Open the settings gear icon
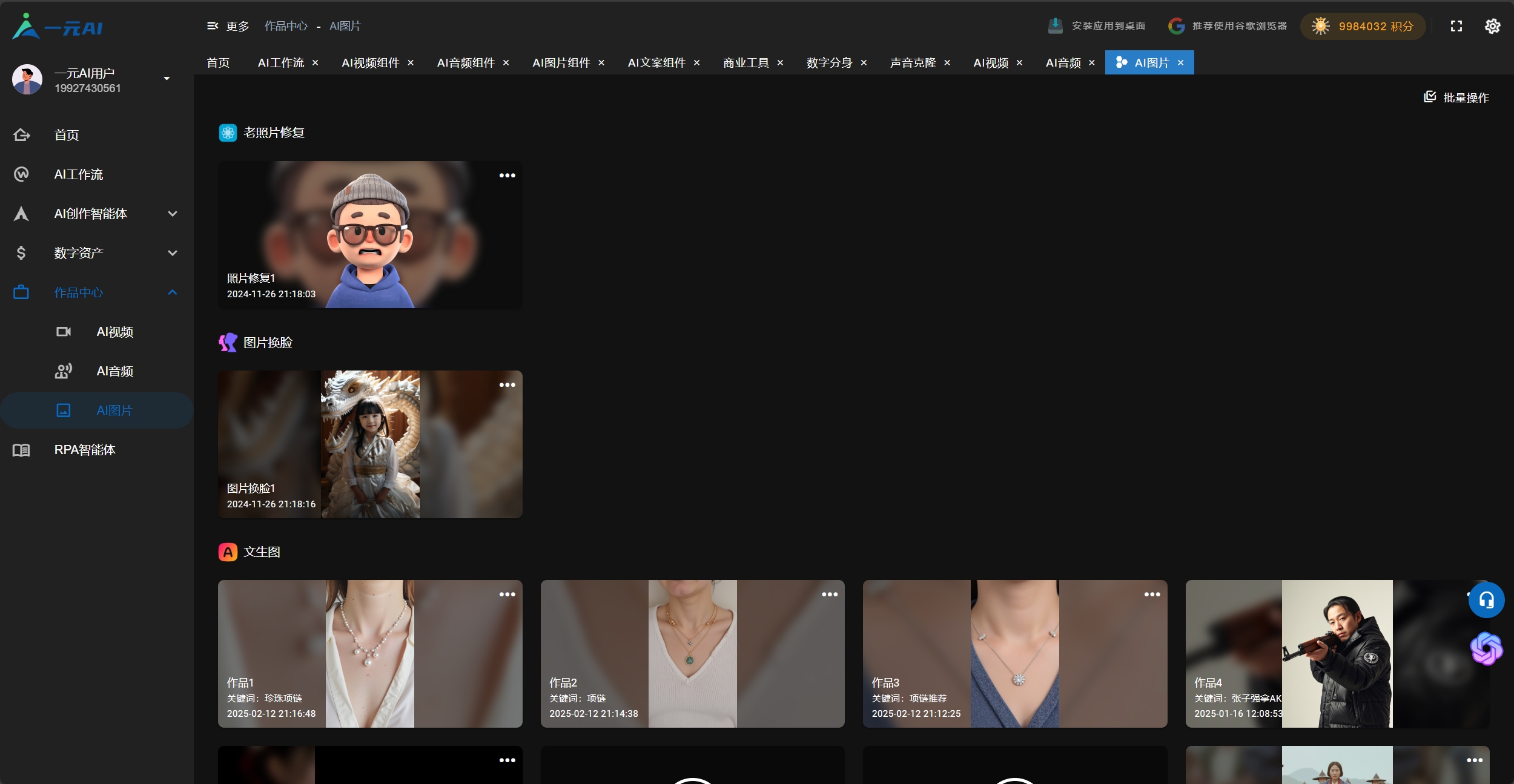The height and width of the screenshot is (784, 1514). 1492,26
